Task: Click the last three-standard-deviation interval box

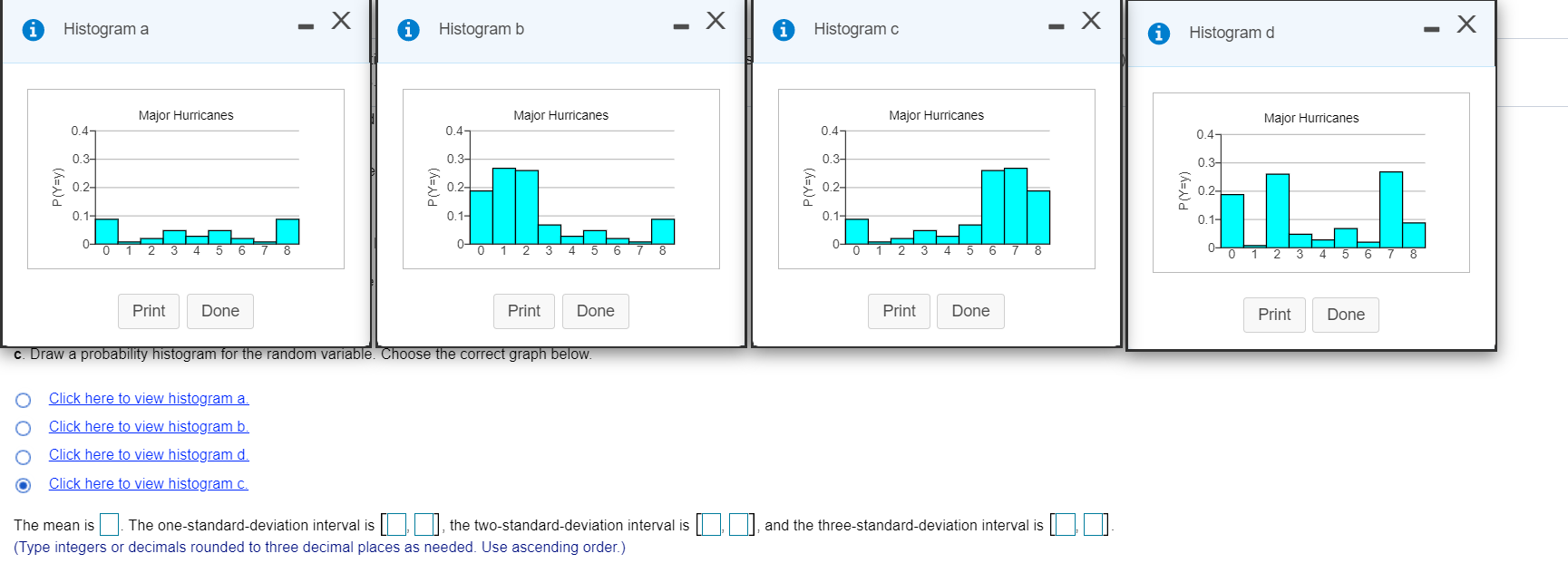Action: pyautogui.click(x=1094, y=525)
